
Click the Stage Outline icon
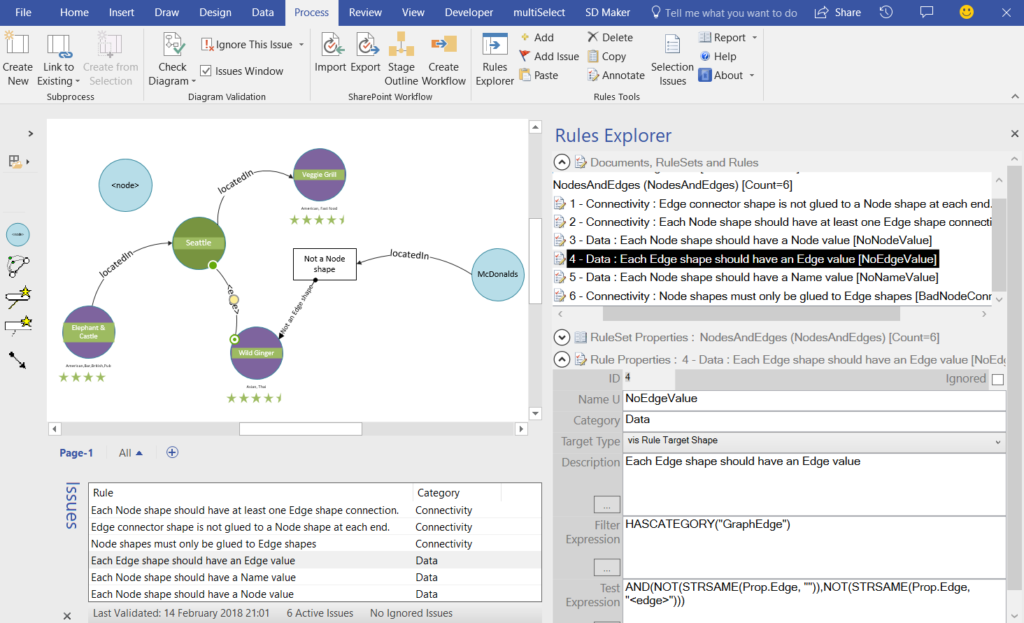pyautogui.click(x=401, y=56)
